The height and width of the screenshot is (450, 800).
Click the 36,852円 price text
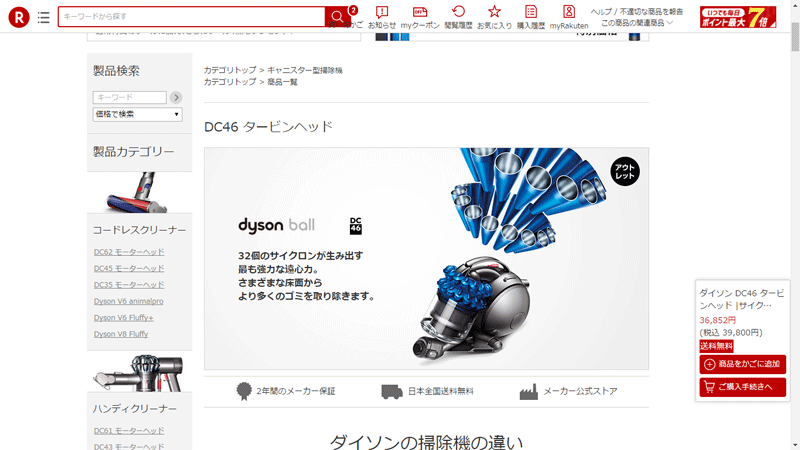click(717, 320)
